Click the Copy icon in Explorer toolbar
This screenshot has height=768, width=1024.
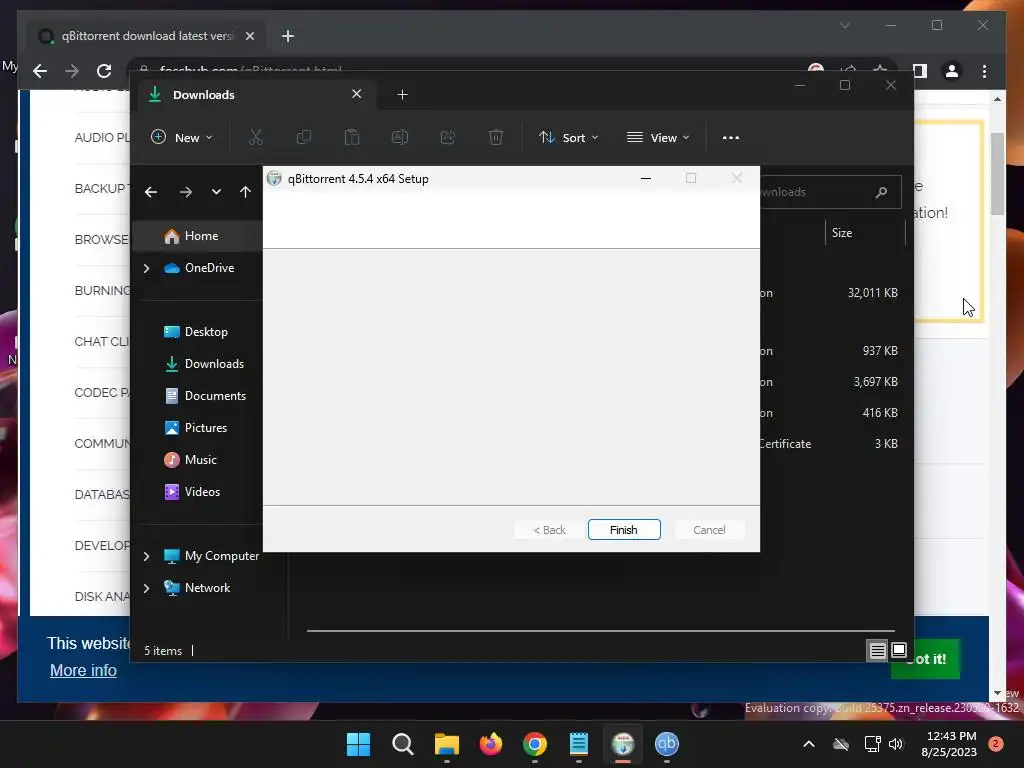304,137
